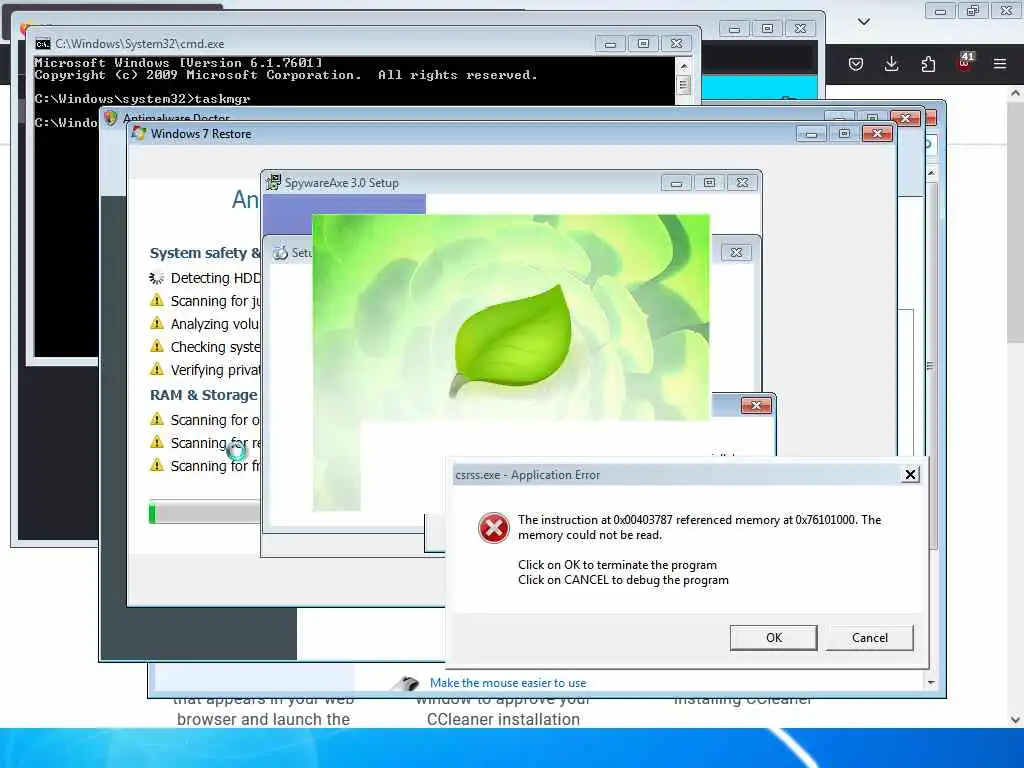Click the cmd.exe title bar icon
Screen dimensions: 1024x768
tap(43, 44)
